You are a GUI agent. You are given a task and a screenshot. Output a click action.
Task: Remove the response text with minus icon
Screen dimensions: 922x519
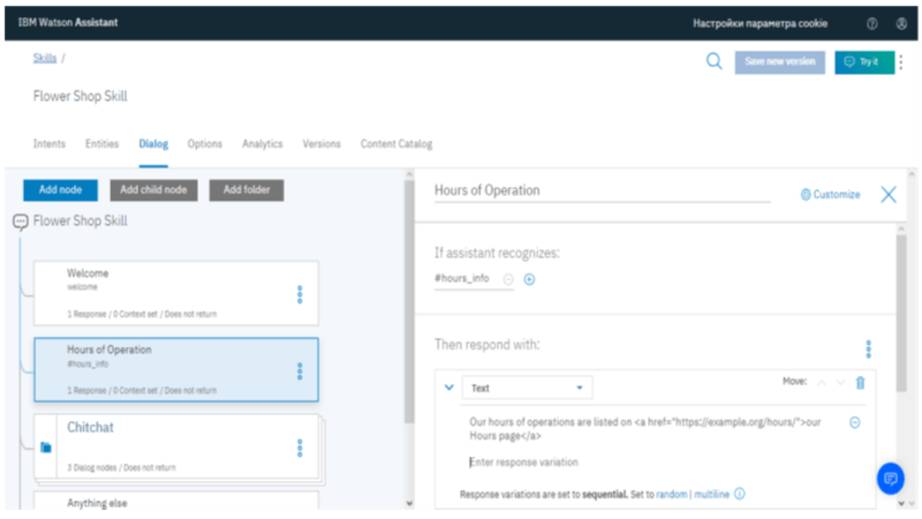pos(855,423)
